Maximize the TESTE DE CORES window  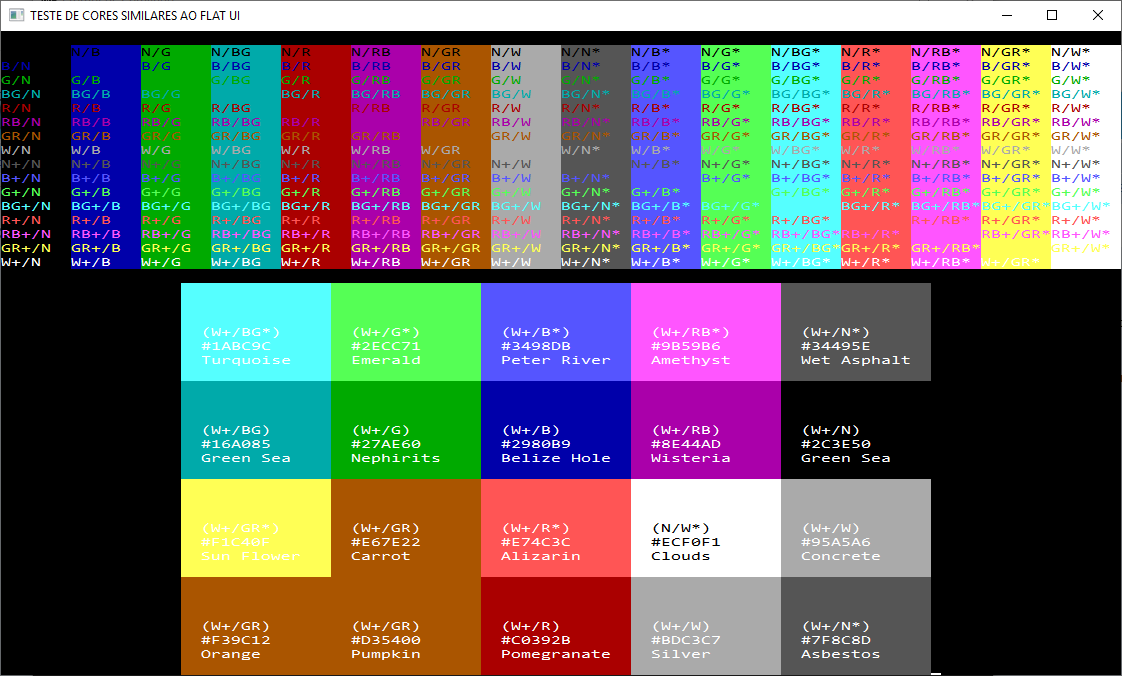click(x=1052, y=15)
